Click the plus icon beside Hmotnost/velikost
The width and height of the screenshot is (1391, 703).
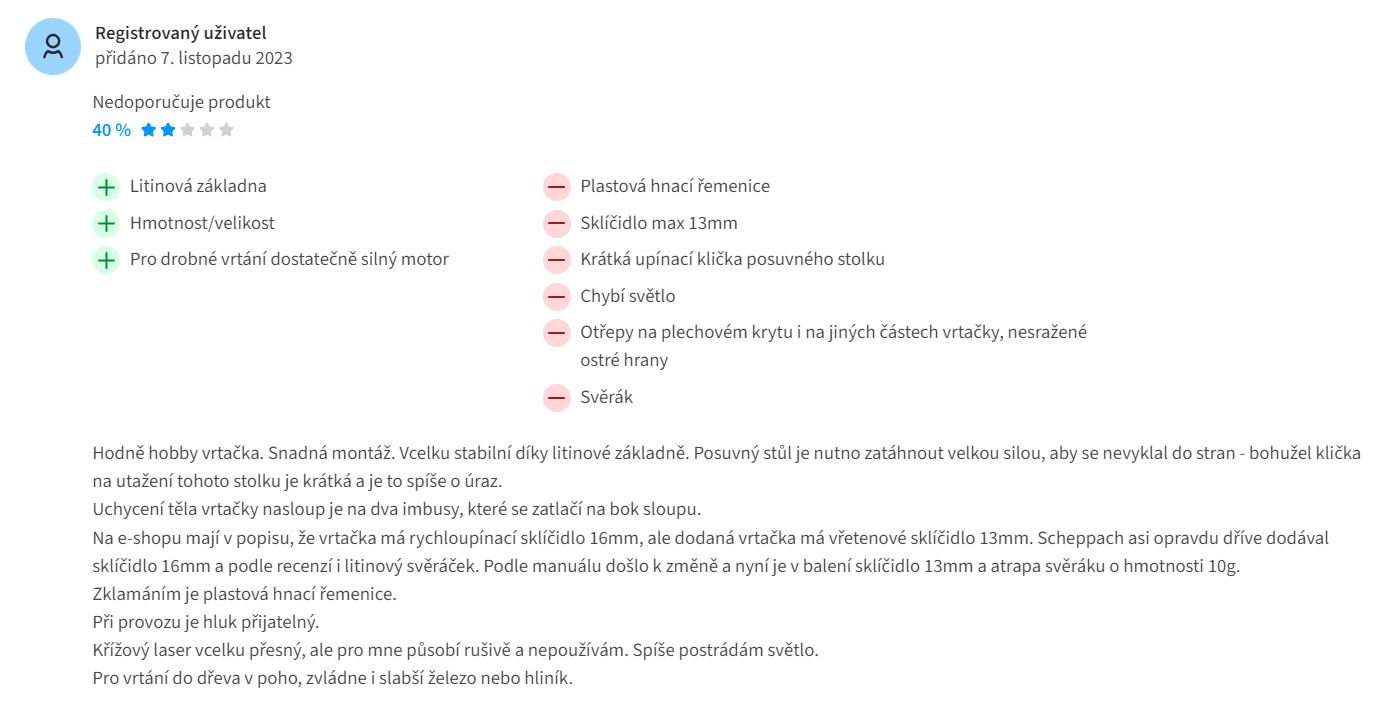click(x=105, y=224)
